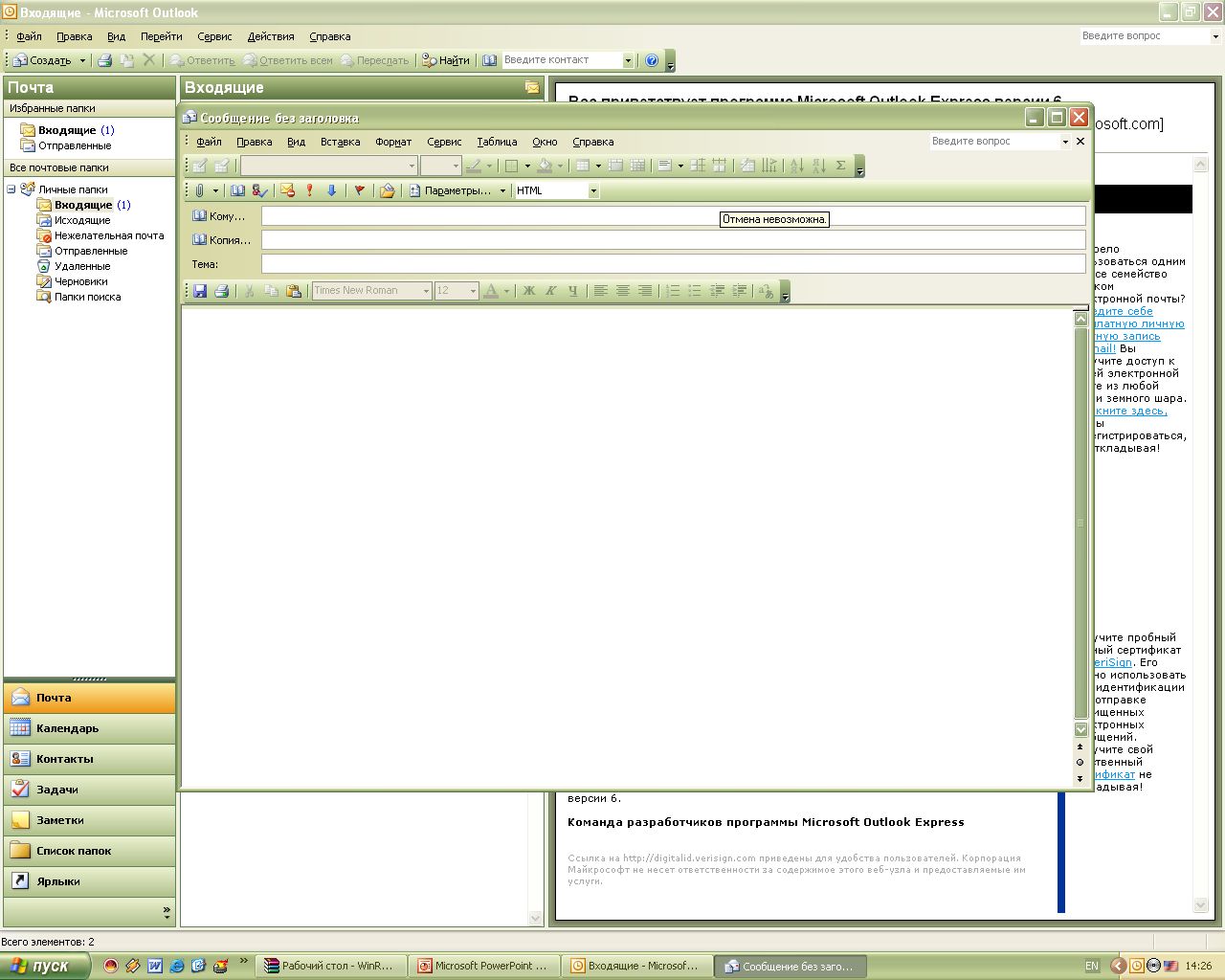Set low importance with blue down arrow

point(331,190)
